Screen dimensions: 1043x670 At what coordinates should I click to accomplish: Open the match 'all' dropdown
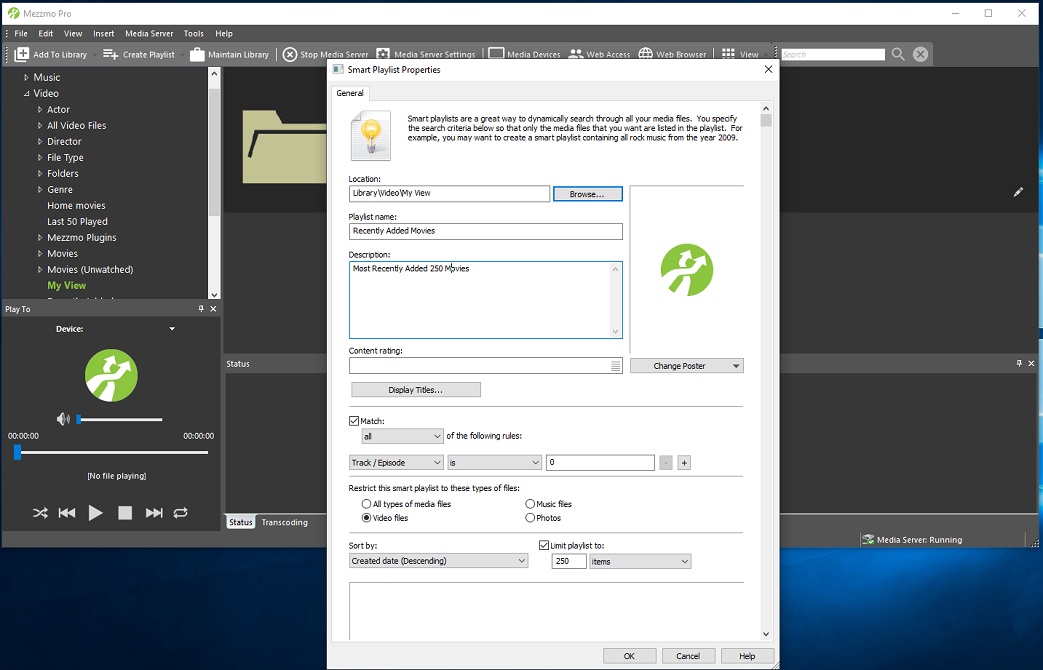coord(402,436)
